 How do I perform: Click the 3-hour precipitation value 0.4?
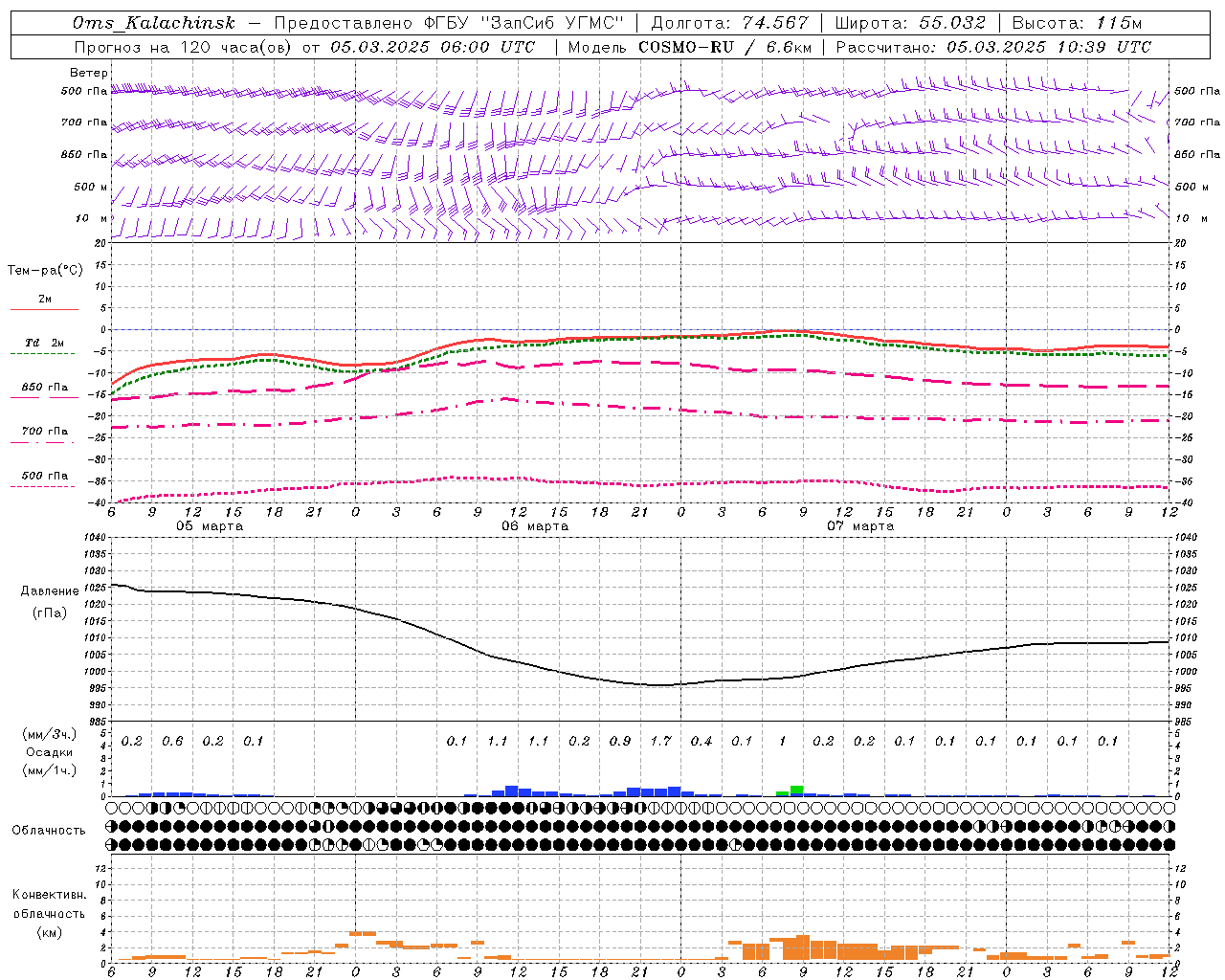tap(702, 741)
